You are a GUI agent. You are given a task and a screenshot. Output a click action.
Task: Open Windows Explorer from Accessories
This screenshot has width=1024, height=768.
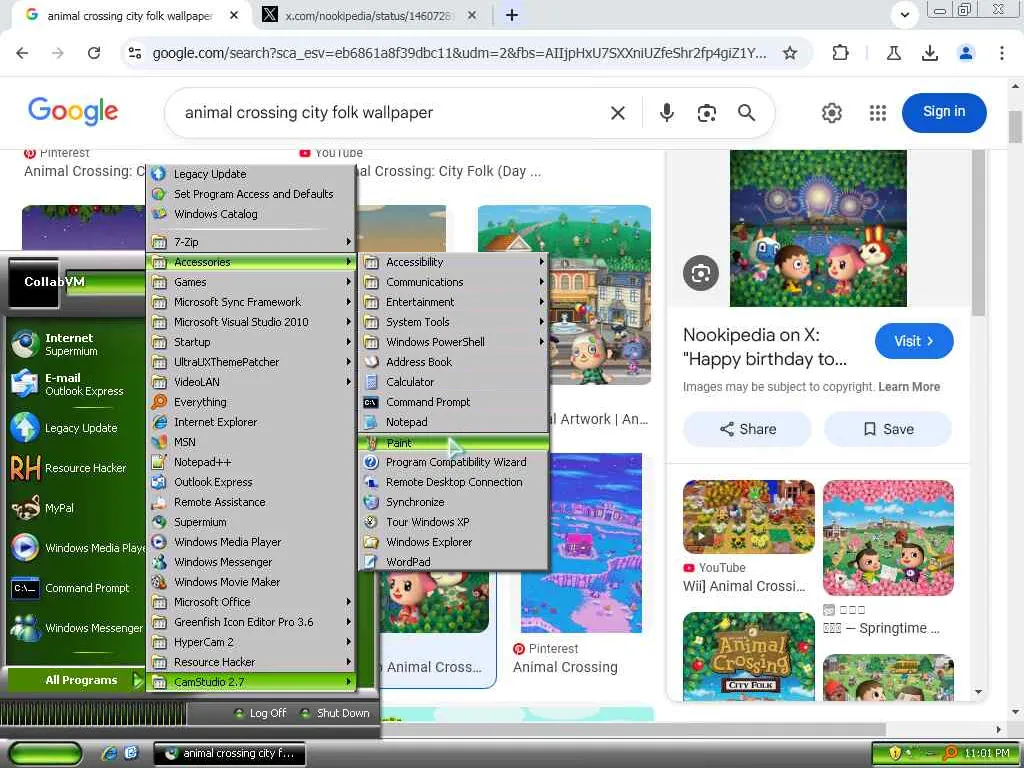pyautogui.click(x=453, y=542)
